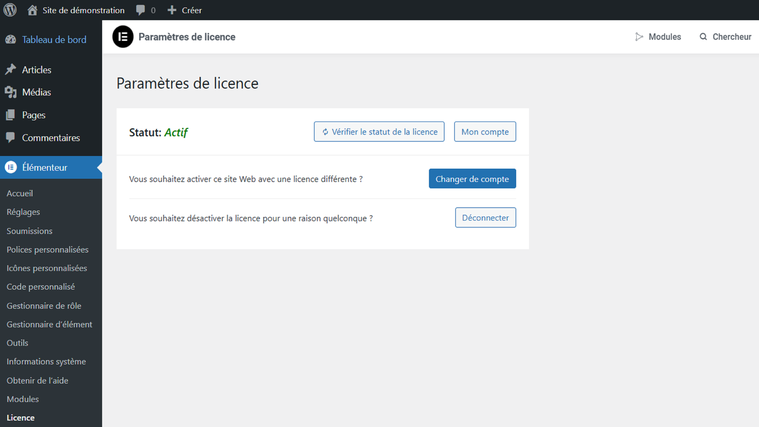This screenshot has width=759, height=427.
Task: Click the home icon beside Site de démonstration
Action: [x=32, y=10]
